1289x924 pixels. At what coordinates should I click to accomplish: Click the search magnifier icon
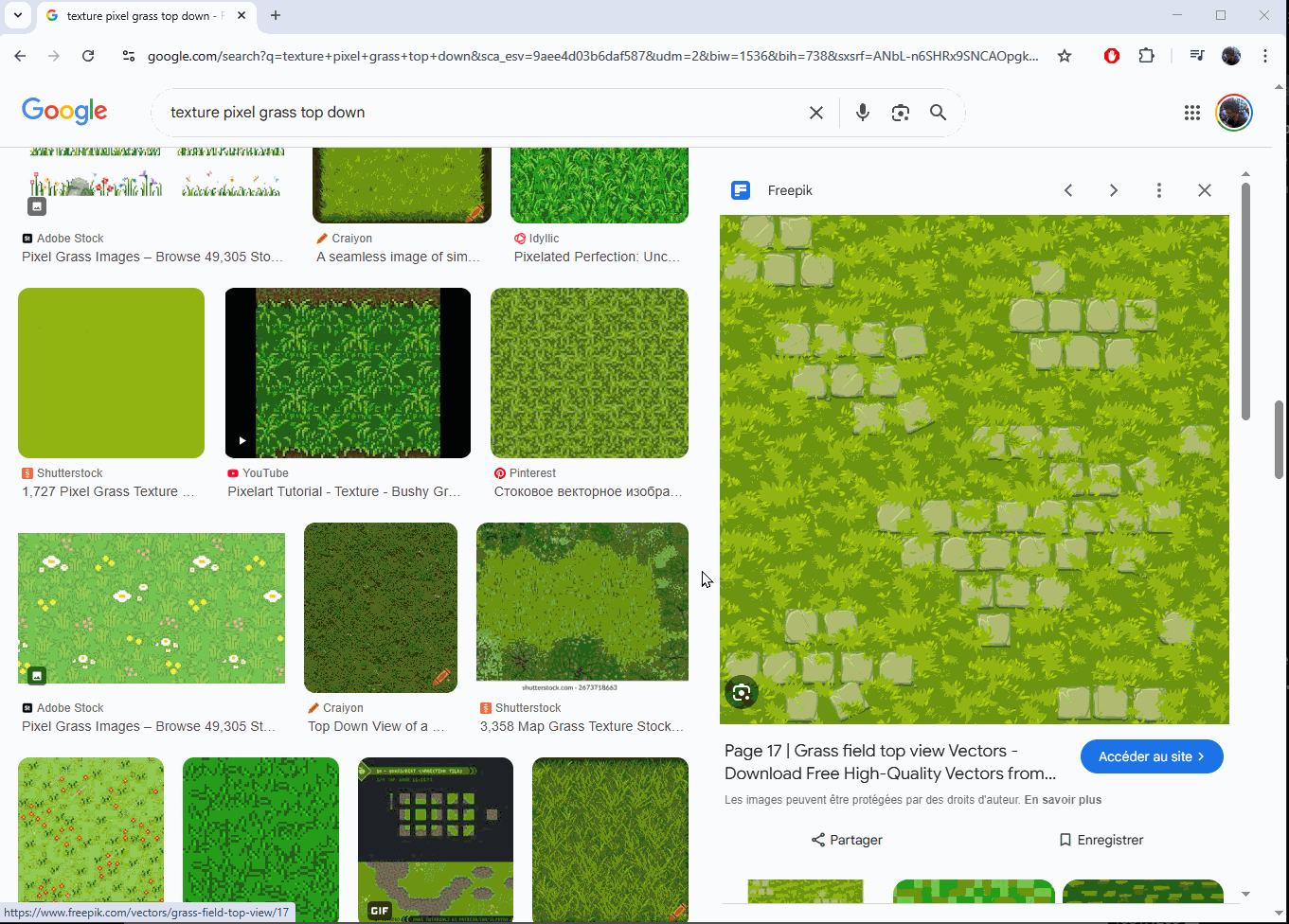point(938,112)
